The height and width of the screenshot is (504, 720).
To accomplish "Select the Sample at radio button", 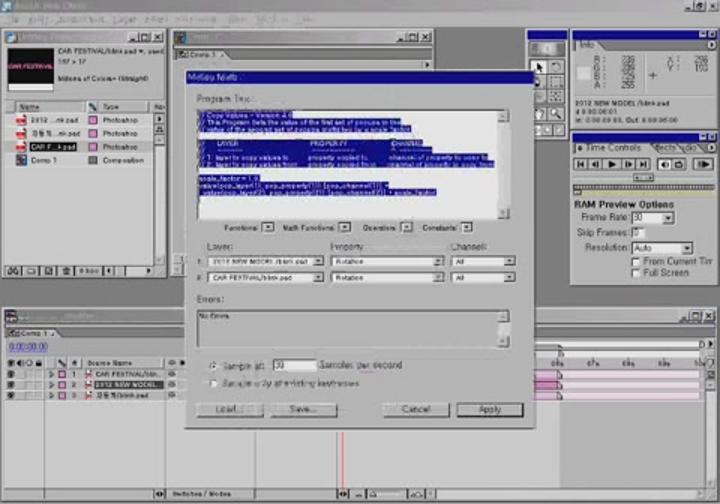I will [213, 366].
